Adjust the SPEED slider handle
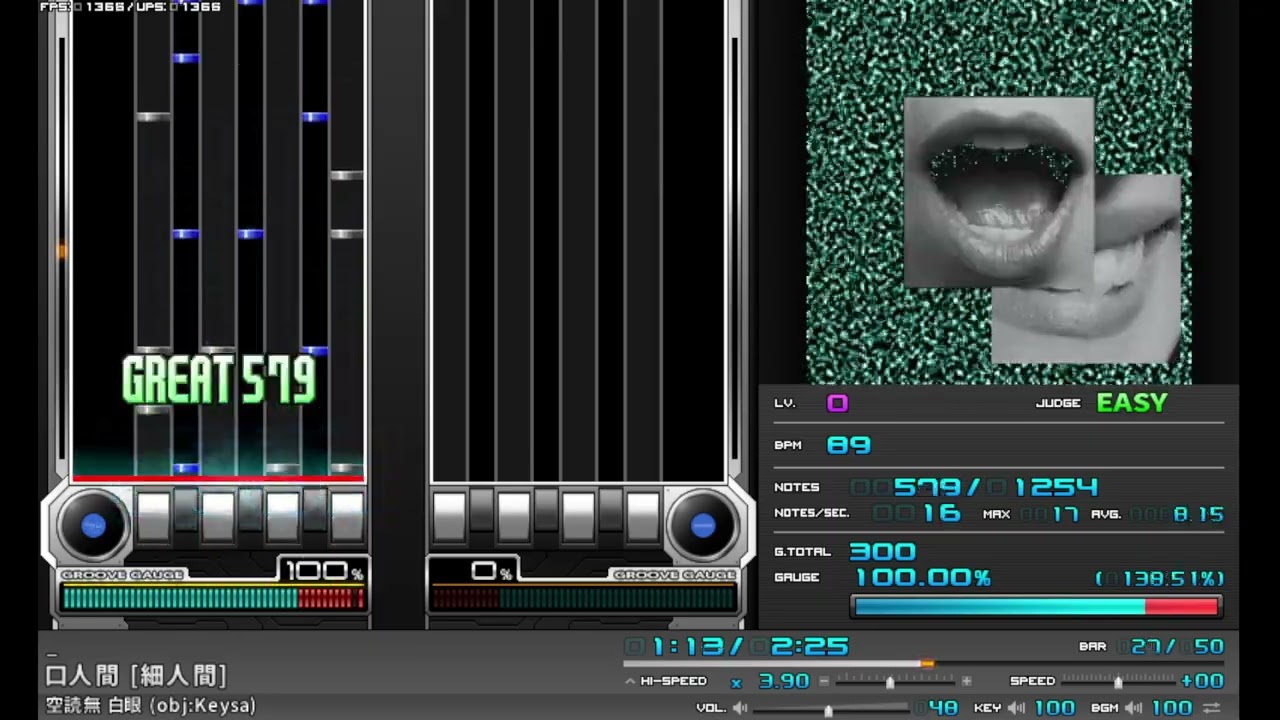Viewport: 1280px width, 720px height. coord(1118,682)
